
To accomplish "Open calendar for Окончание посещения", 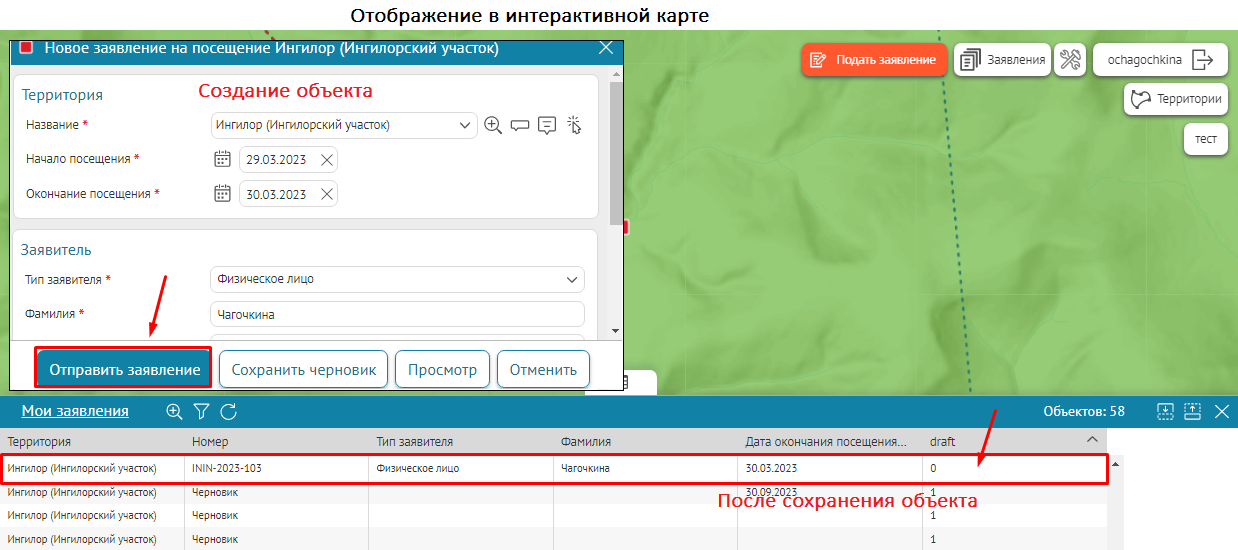I will click(x=222, y=194).
